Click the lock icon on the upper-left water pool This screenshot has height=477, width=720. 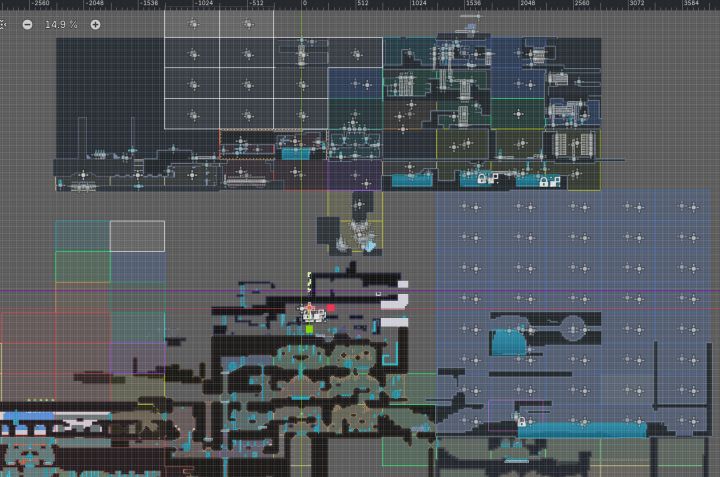coord(481,179)
